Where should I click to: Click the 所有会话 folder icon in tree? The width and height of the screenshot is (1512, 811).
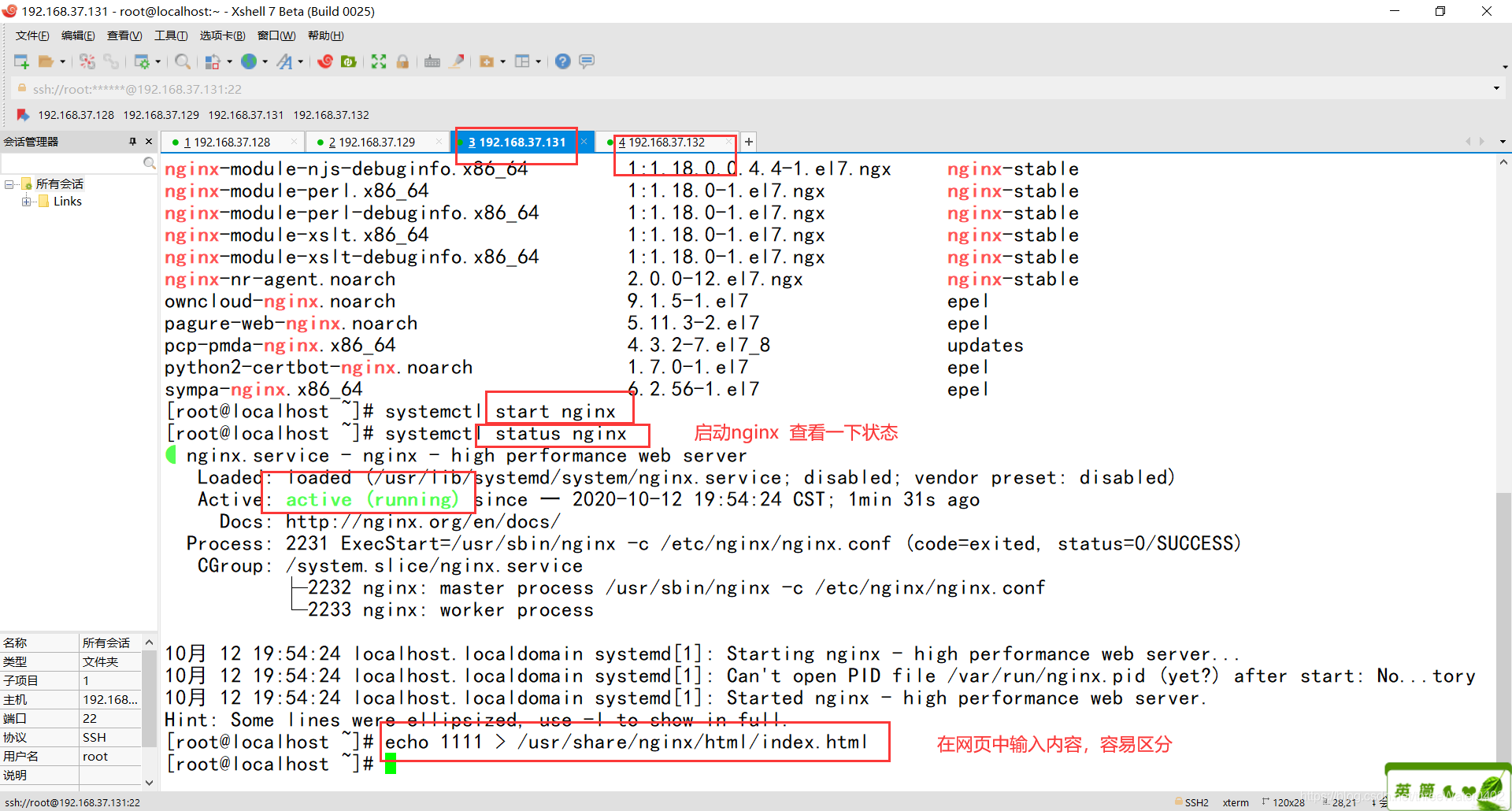tap(27, 183)
